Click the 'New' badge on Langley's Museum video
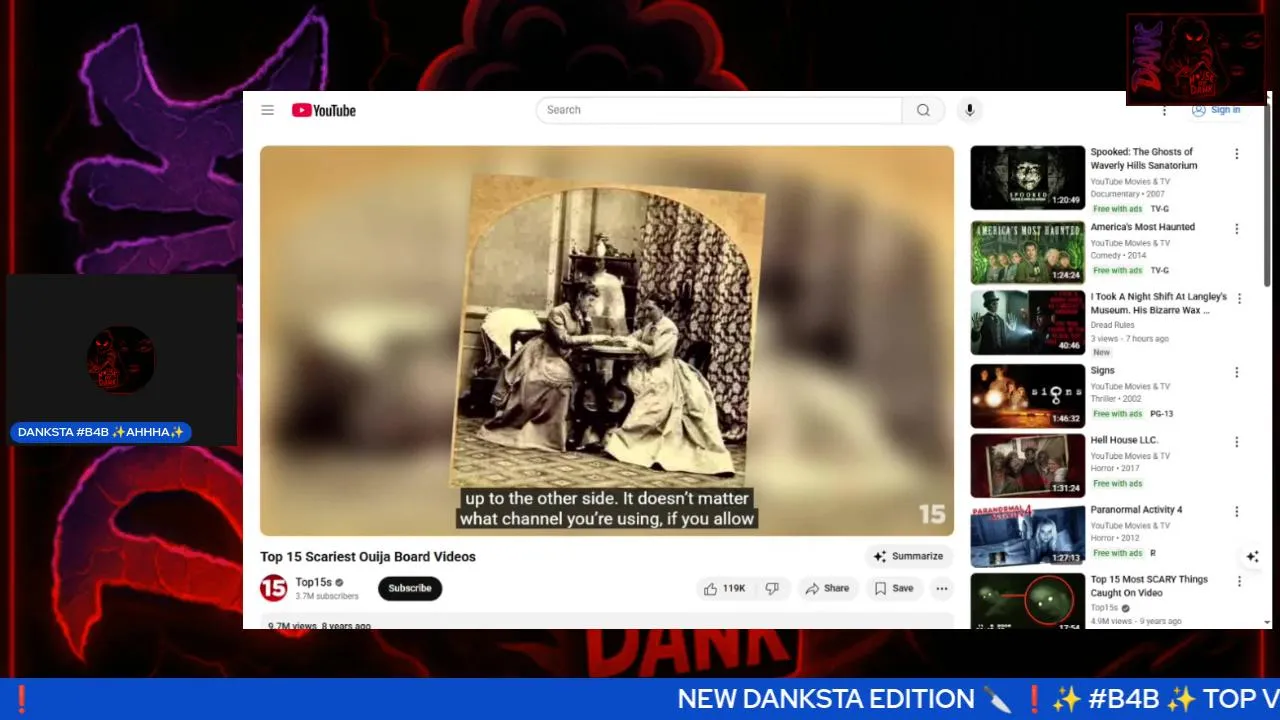The image size is (1280, 720). [1101, 353]
